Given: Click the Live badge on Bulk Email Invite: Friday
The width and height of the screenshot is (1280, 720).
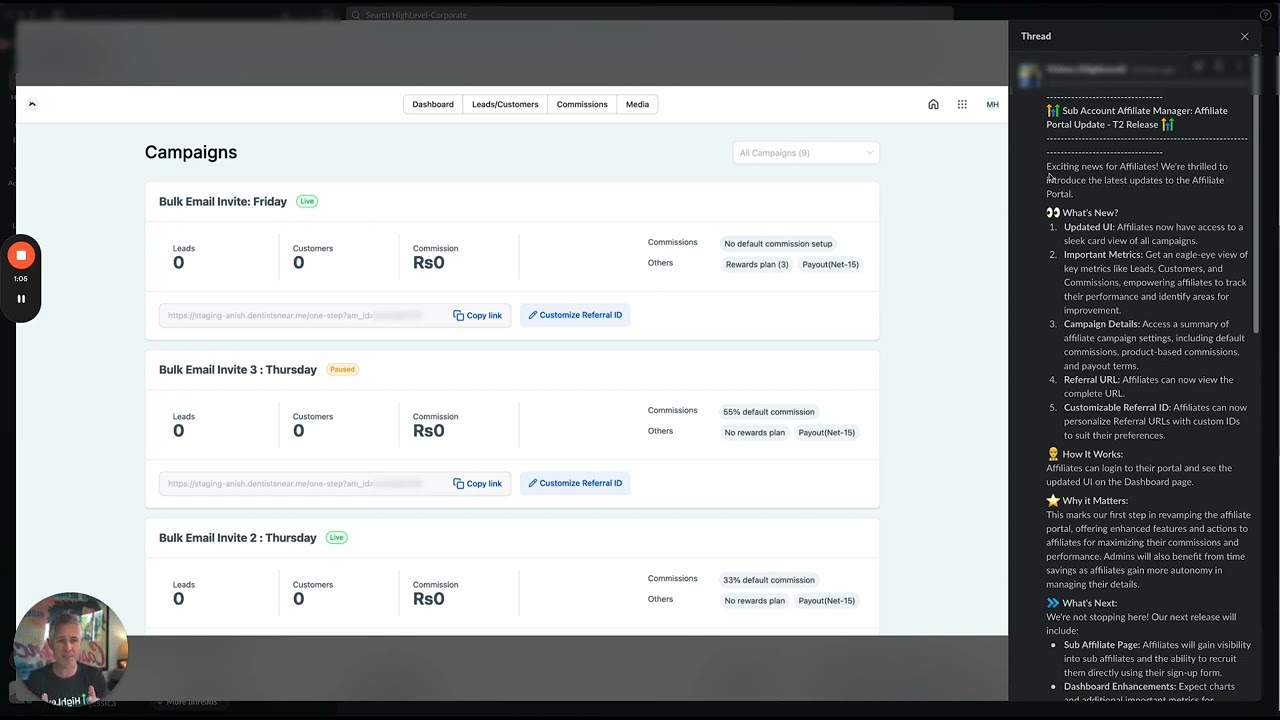Looking at the screenshot, I should tap(307, 201).
